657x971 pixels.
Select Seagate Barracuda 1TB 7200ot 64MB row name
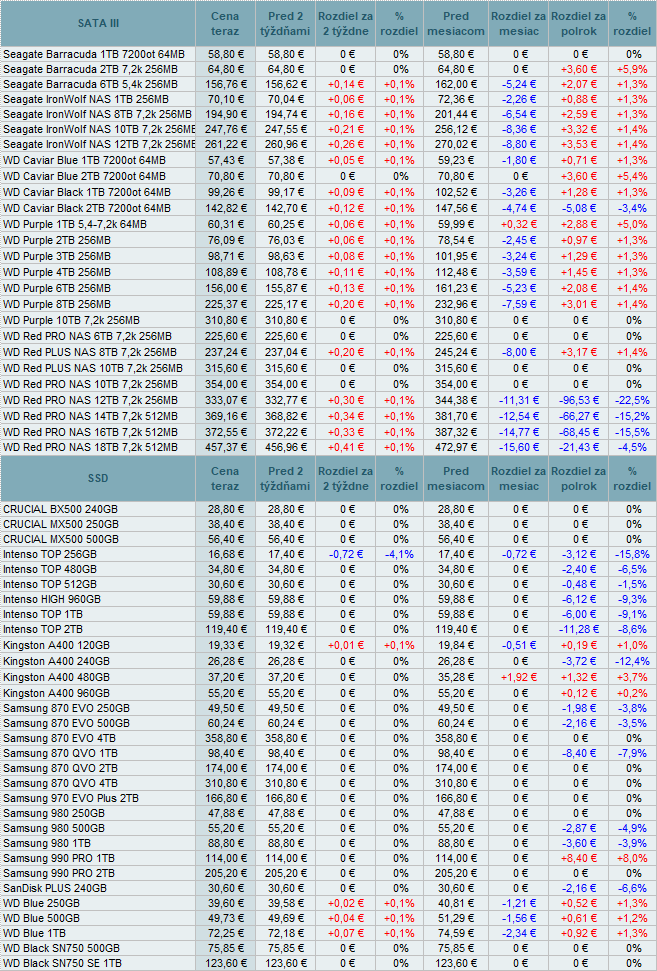point(94,54)
